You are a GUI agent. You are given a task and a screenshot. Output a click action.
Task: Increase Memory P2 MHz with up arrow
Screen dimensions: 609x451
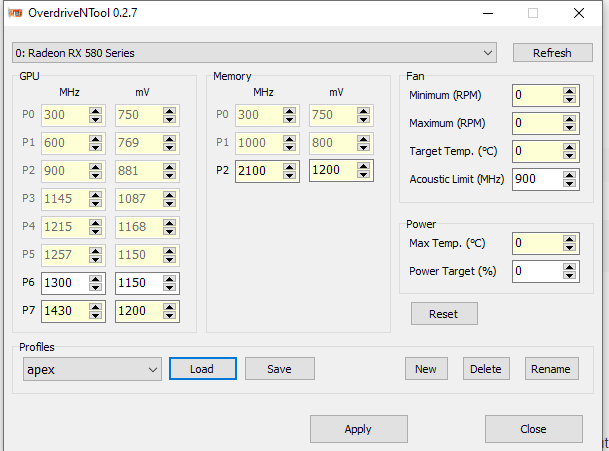[x=289, y=167]
